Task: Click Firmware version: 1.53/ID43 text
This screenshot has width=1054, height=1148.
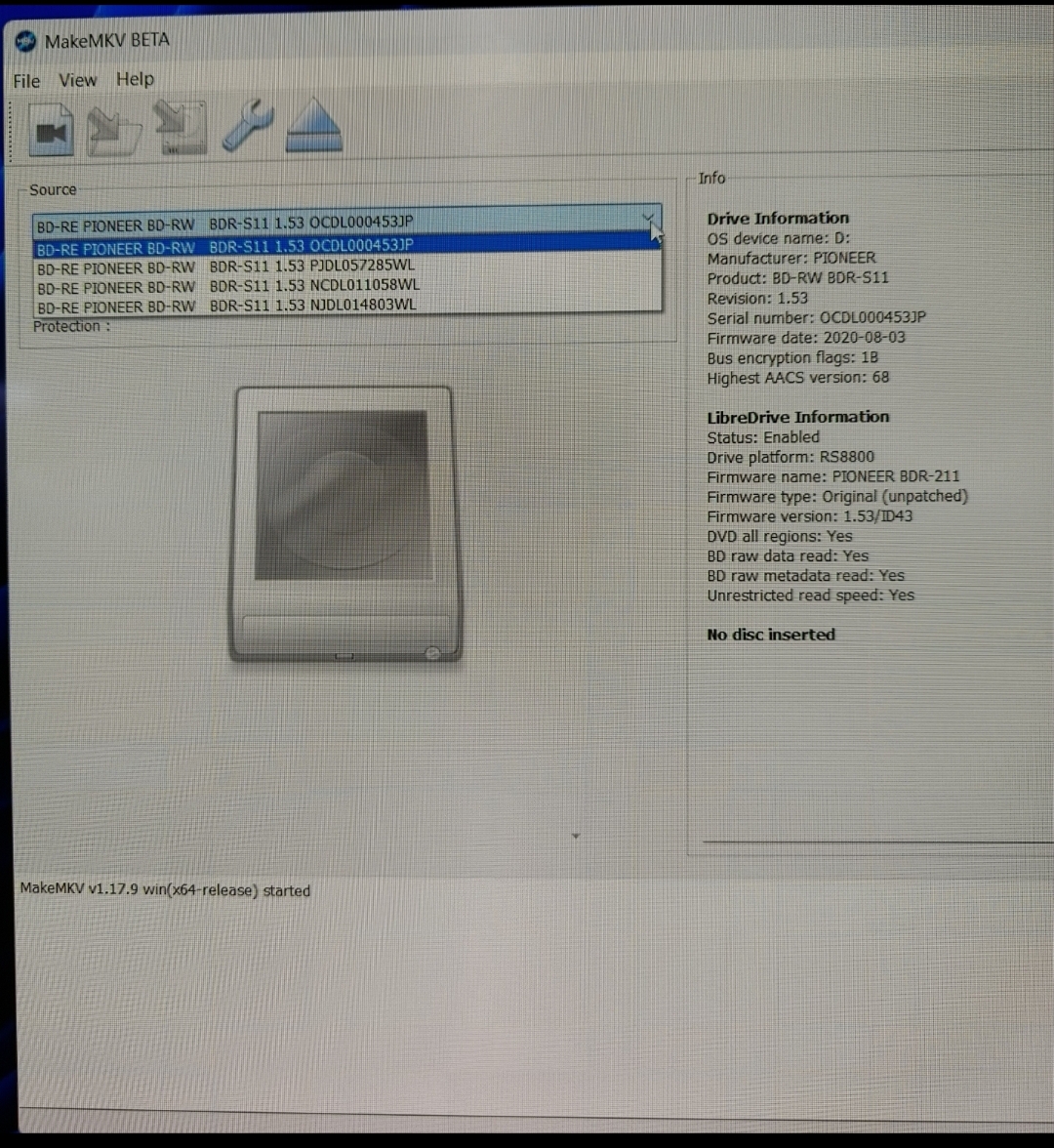Action: tap(810, 516)
